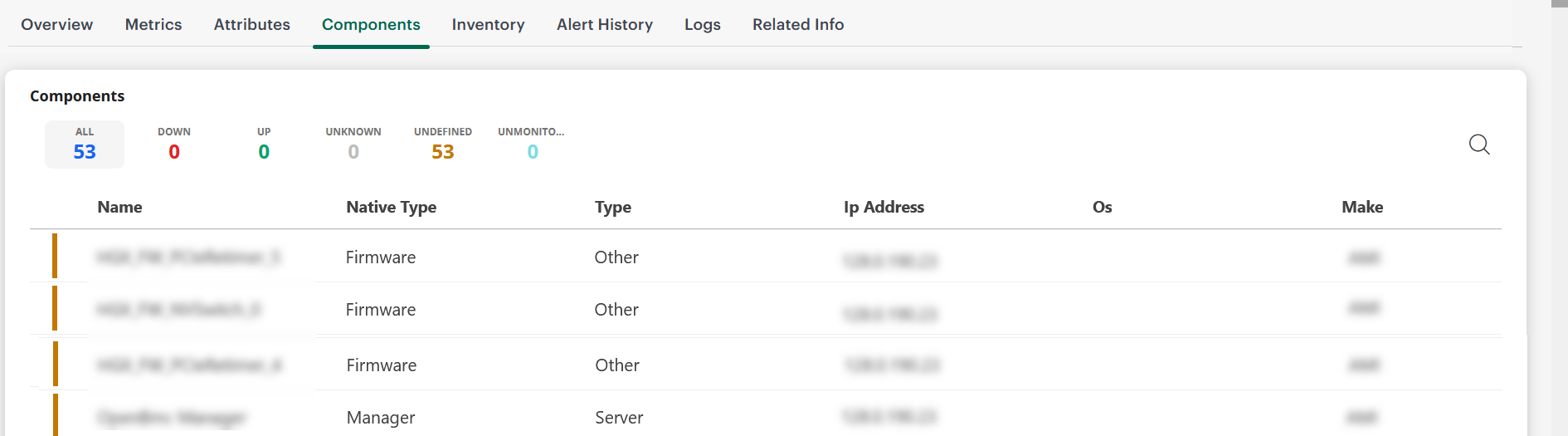Open the Alert History tab

(605, 25)
